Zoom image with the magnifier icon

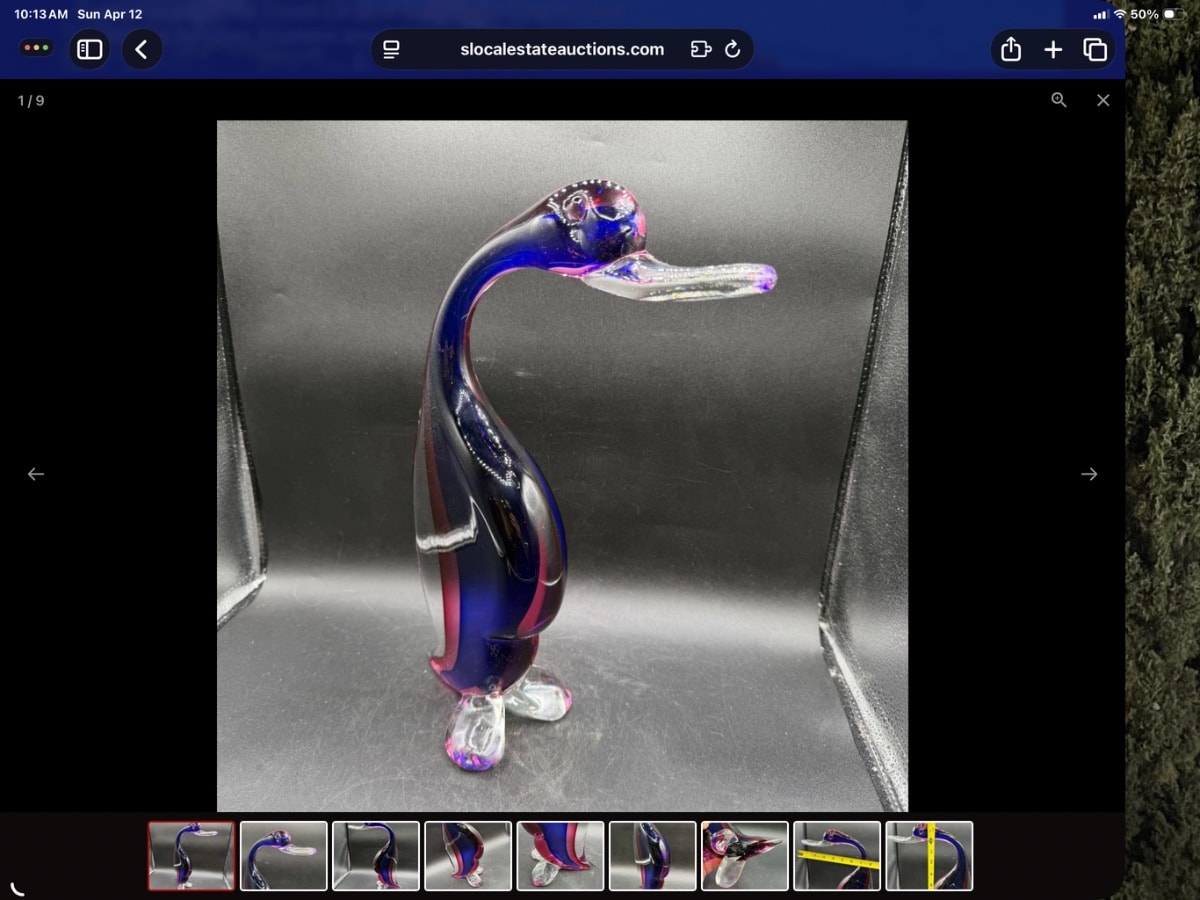1059,100
